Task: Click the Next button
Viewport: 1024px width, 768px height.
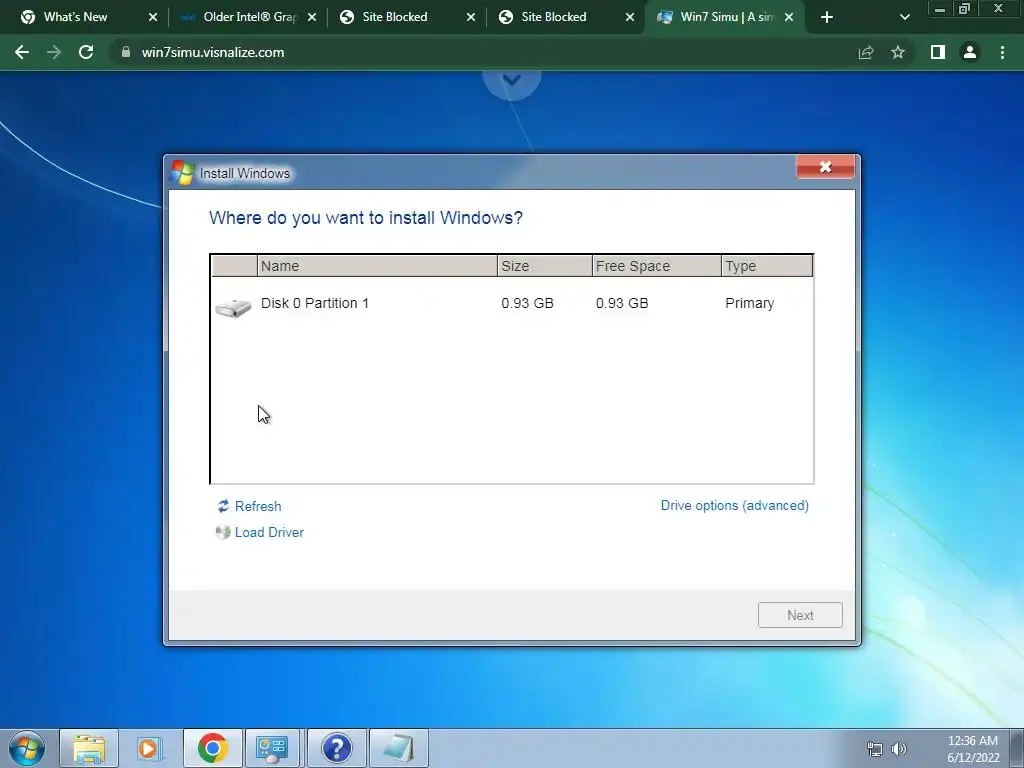Action: pyautogui.click(x=800, y=615)
